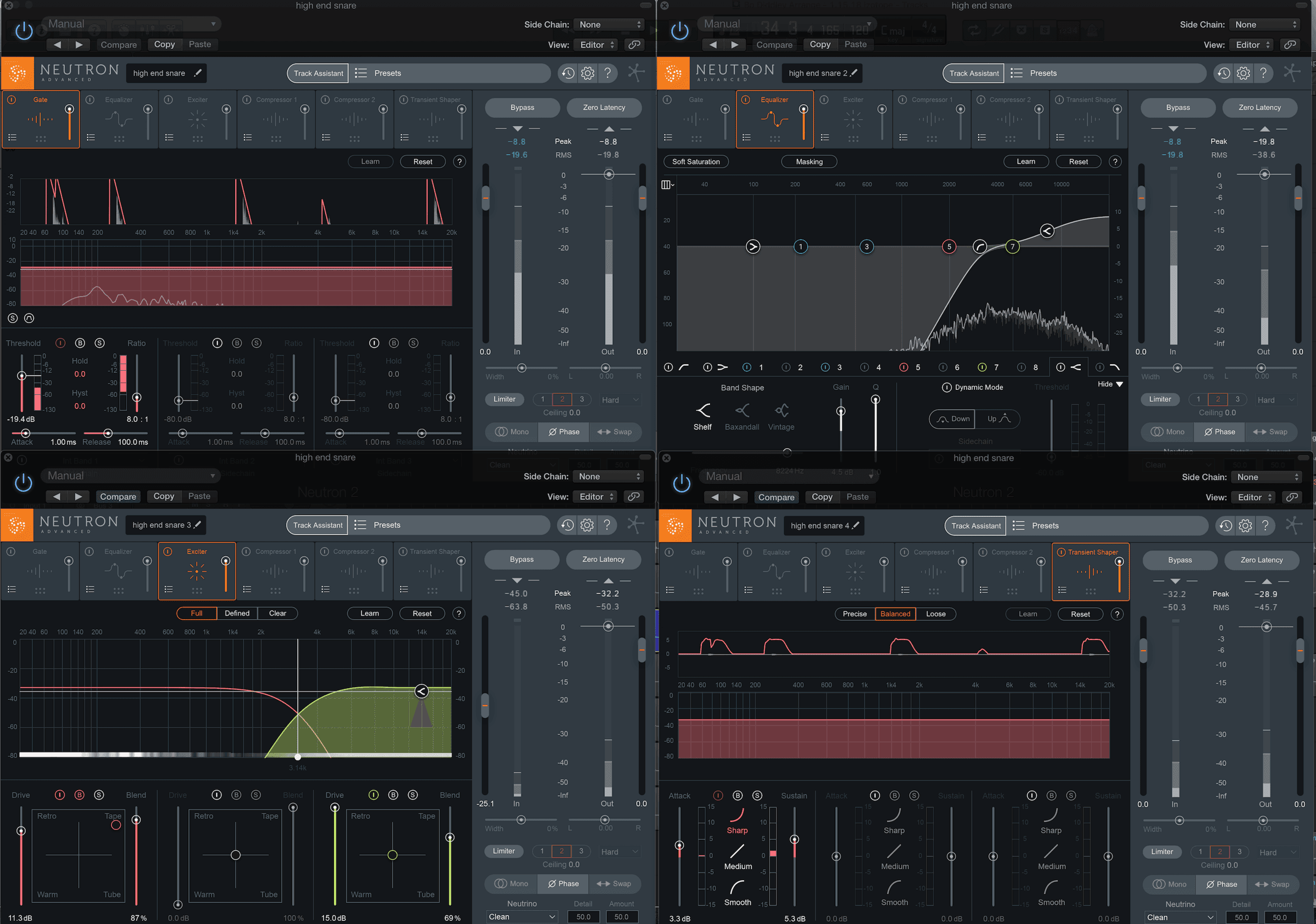1316x924 pixels.
Task: Click link icon next to Editor in top-right window
Action: coord(1290,45)
